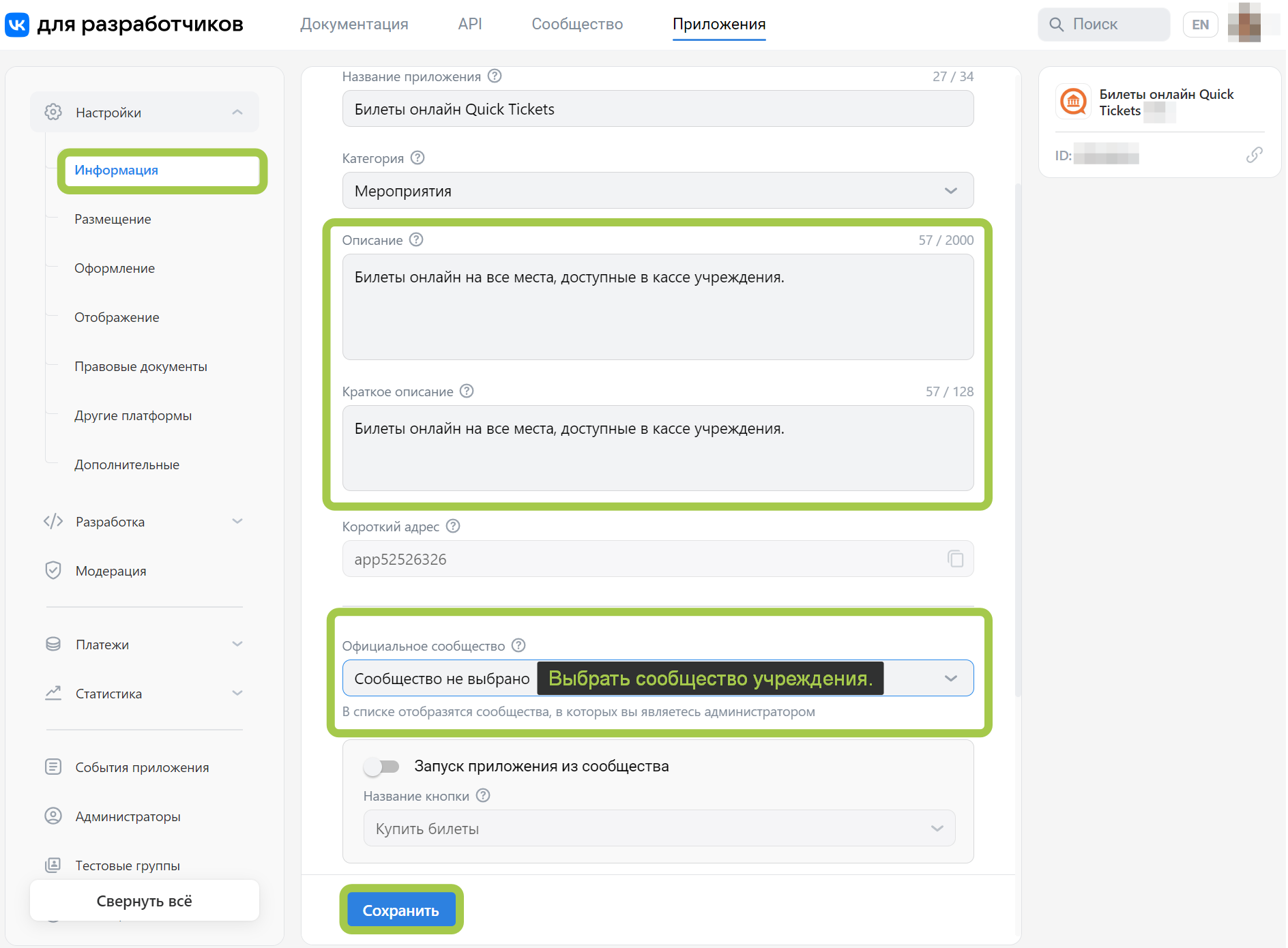The image size is (1288, 948).
Task: Click the для разработчиков header title
Action: (x=140, y=24)
